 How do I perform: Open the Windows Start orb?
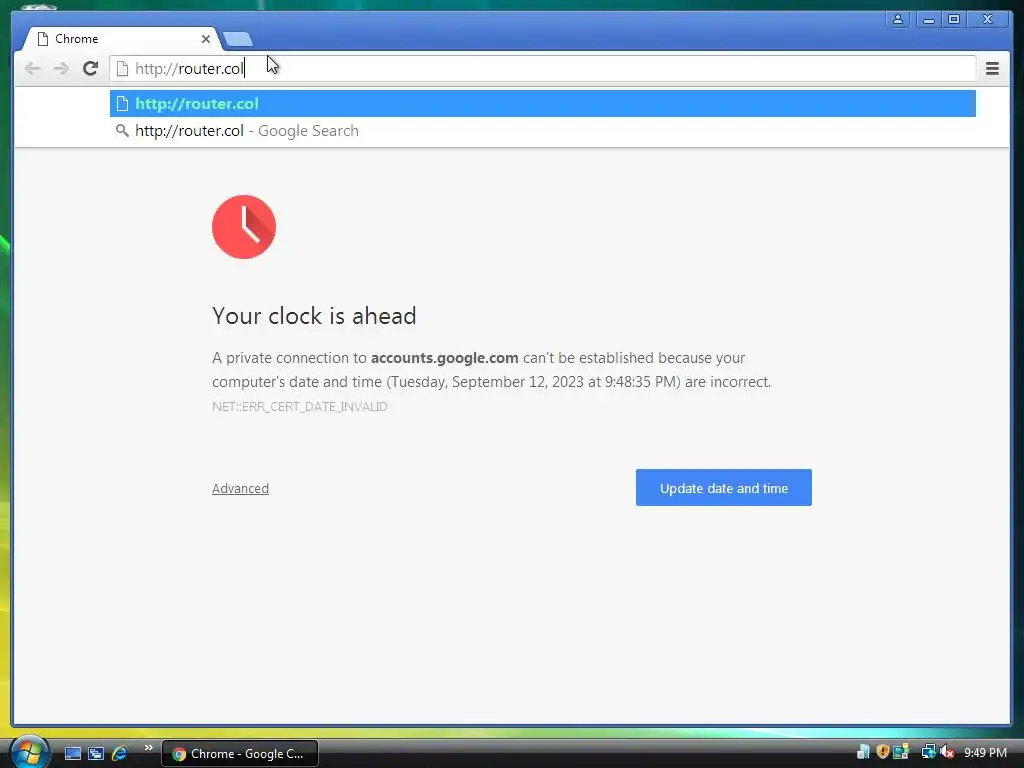click(x=29, y=751)
